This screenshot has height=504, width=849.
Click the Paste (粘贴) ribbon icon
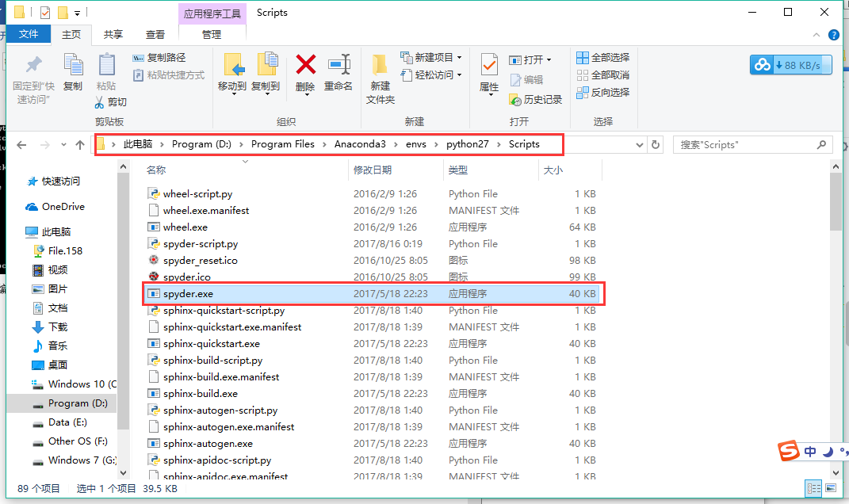click(x=106, y=66)
